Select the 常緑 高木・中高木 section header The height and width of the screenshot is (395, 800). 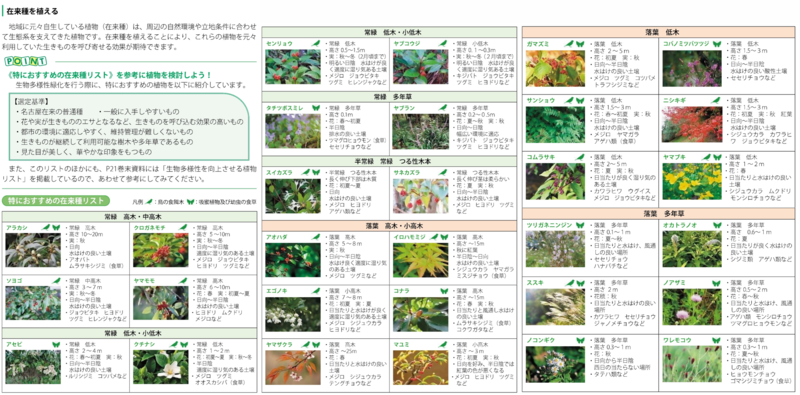[x=130, y=216]
